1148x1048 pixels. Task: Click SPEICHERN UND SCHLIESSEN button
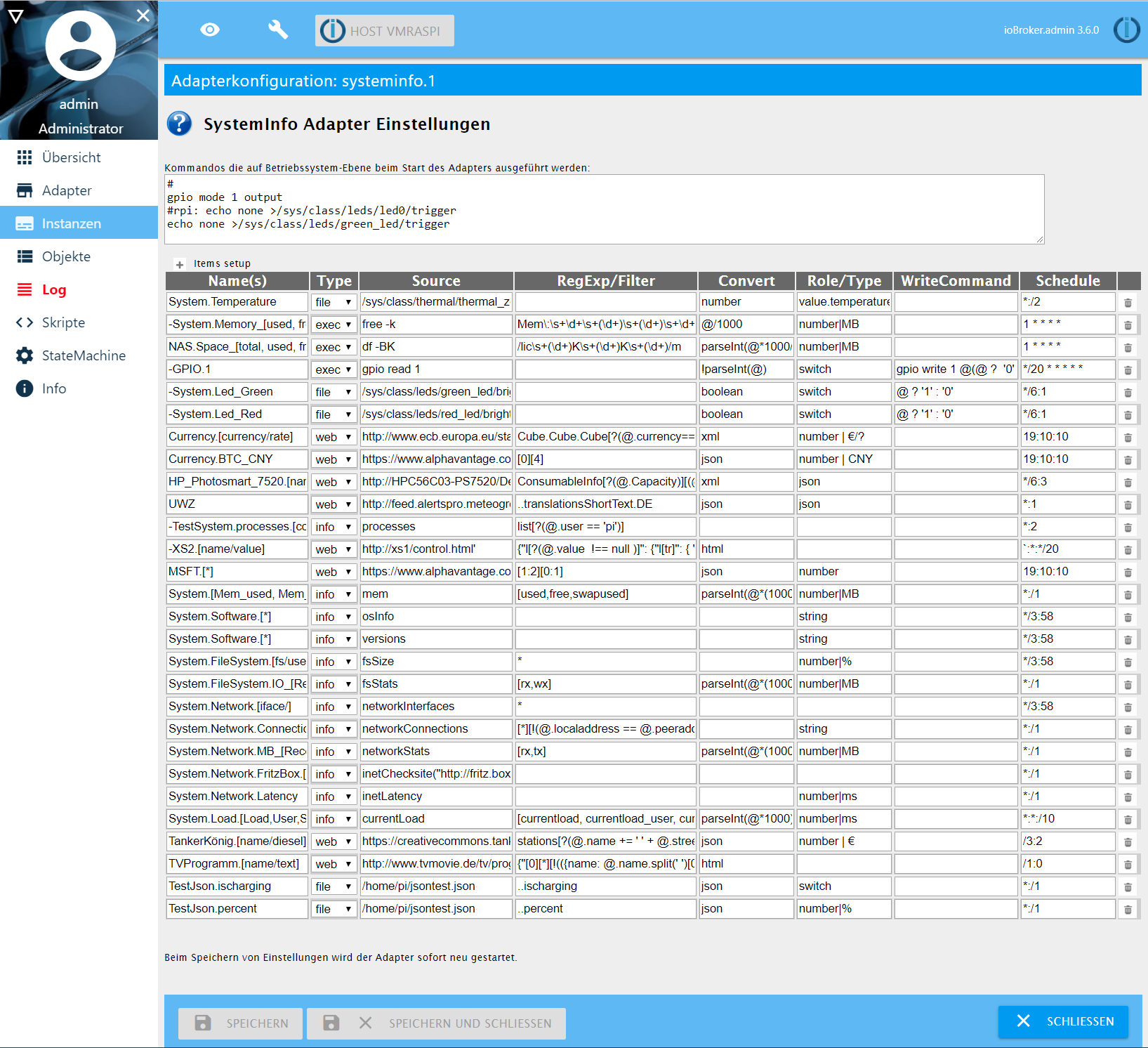point(436,1023)
